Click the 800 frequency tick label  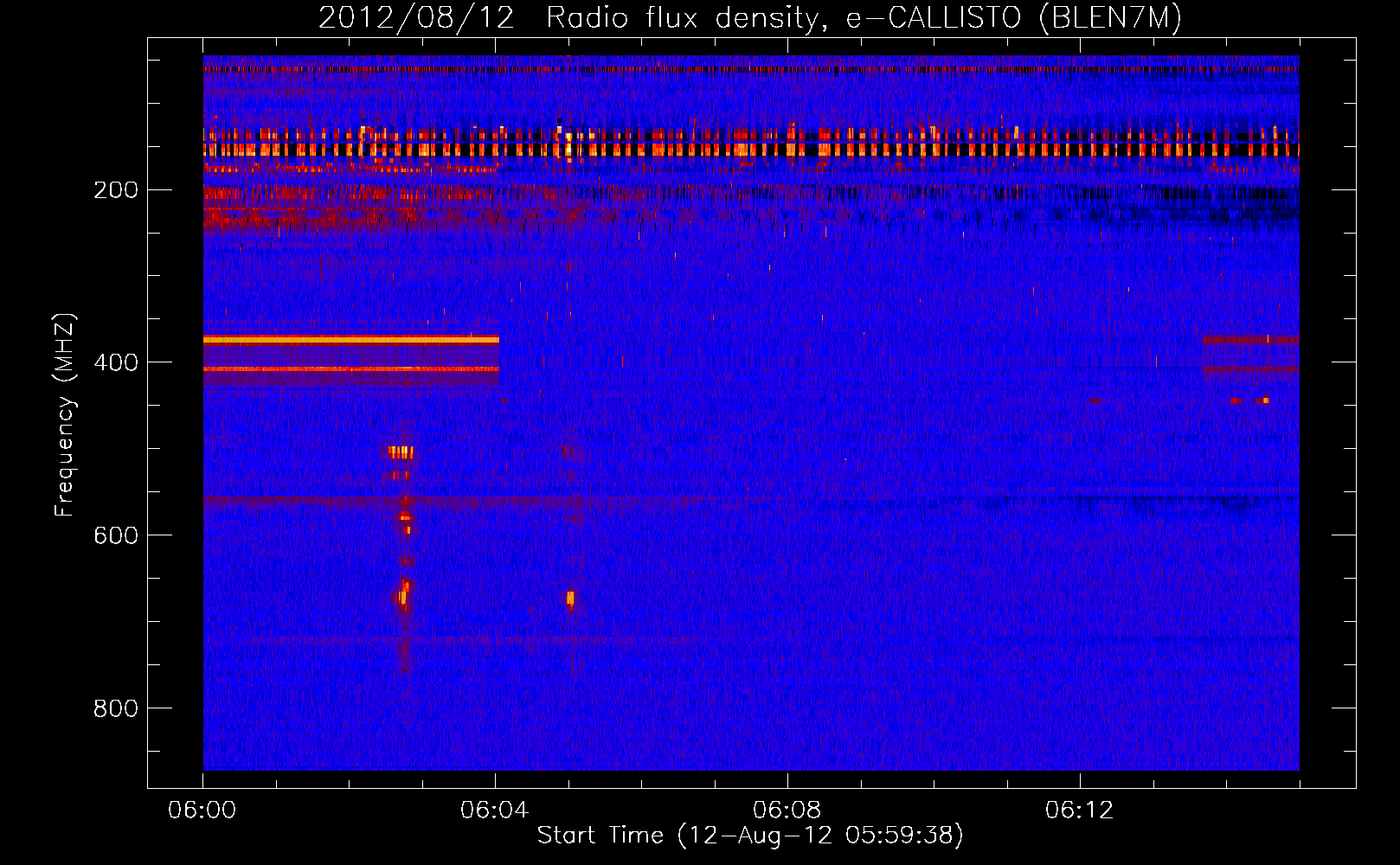[116, 708]
